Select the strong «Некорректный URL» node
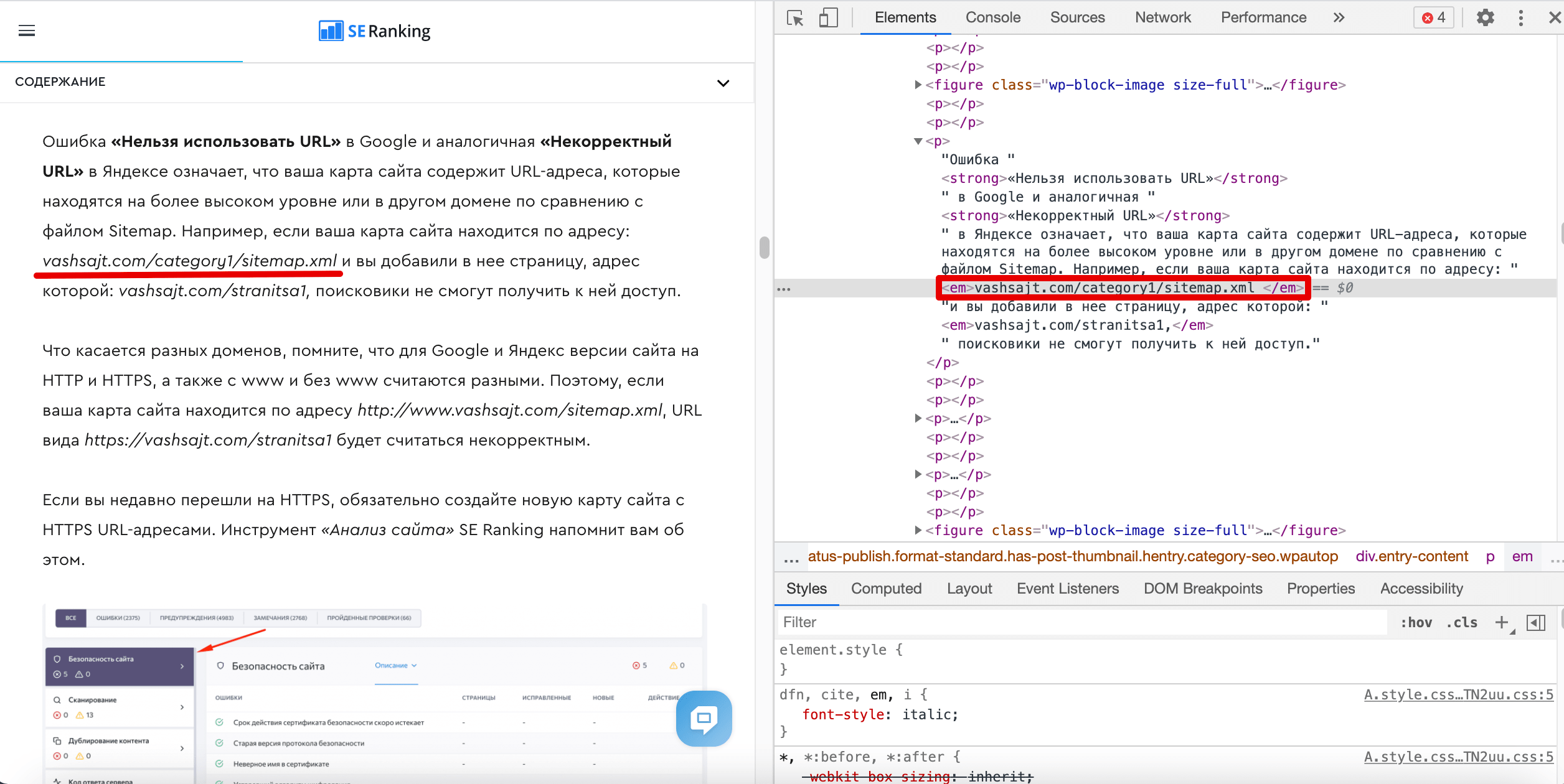This screenshot has height=784, width=1564. pos(1085,215)
